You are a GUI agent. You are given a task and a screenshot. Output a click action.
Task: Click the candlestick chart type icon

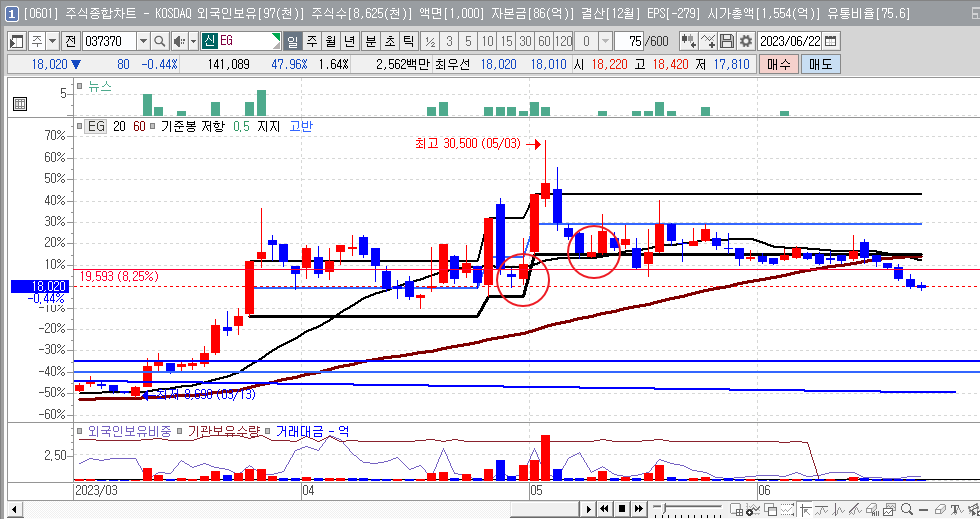pos(688,41)
